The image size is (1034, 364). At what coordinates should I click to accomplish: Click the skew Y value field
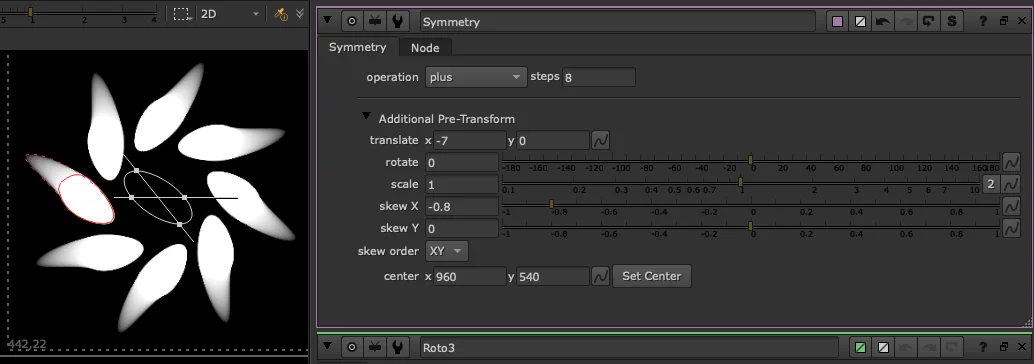462,228
